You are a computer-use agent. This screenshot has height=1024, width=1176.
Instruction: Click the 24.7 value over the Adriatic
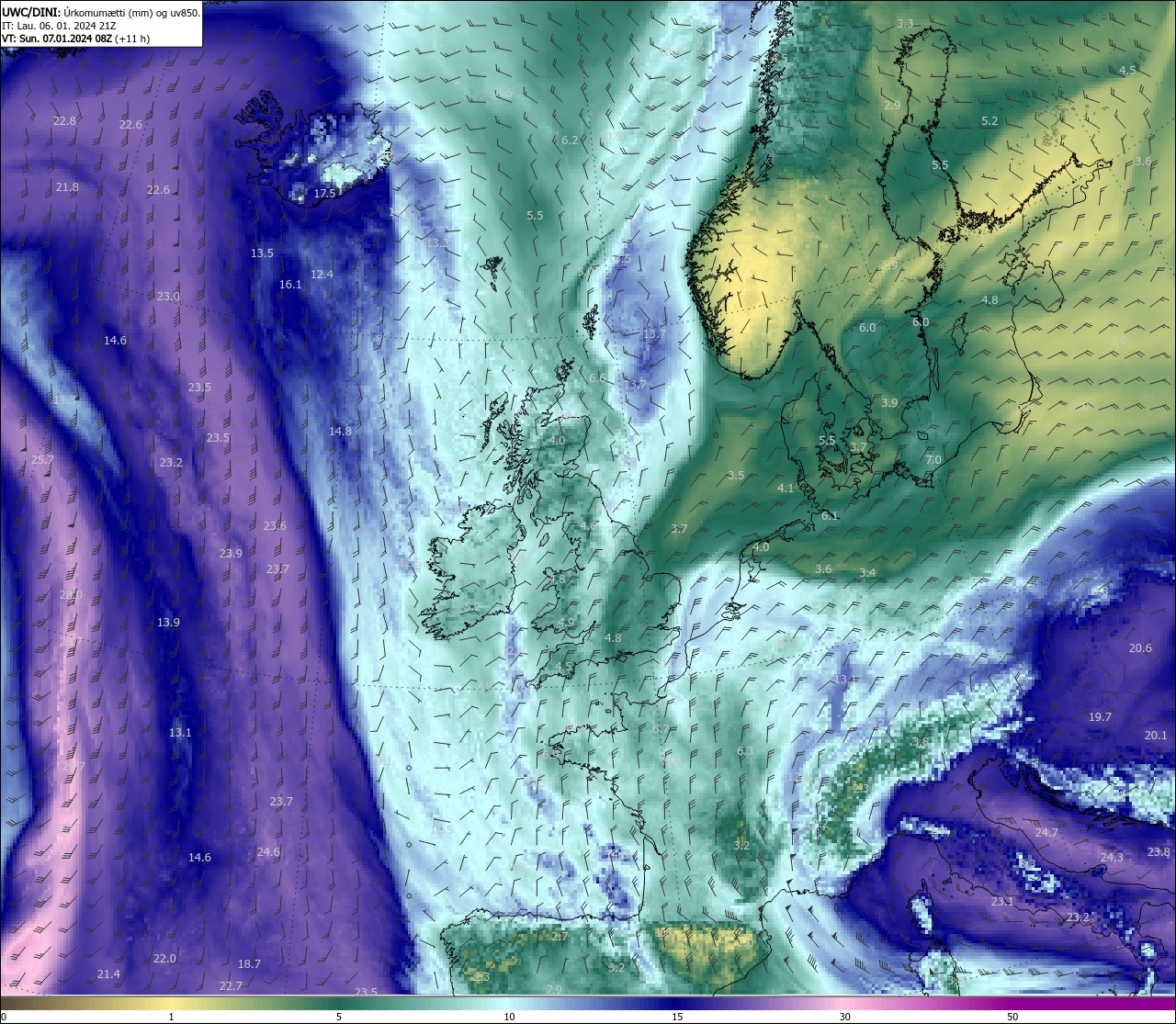tap(1046, 832)
